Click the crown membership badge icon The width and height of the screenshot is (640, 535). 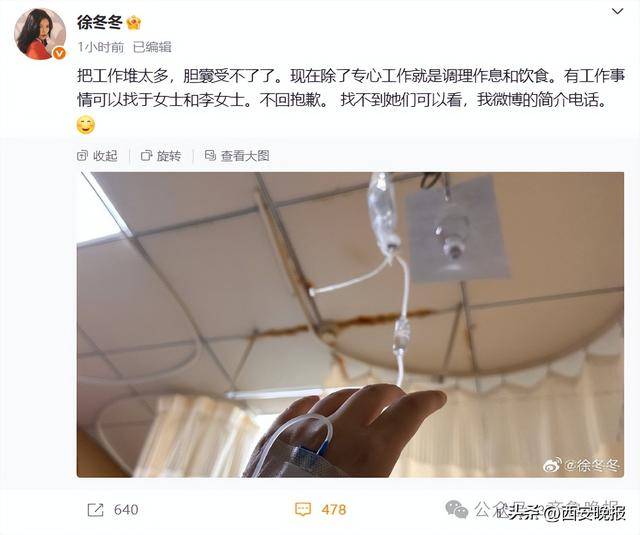tap(134, 22)
